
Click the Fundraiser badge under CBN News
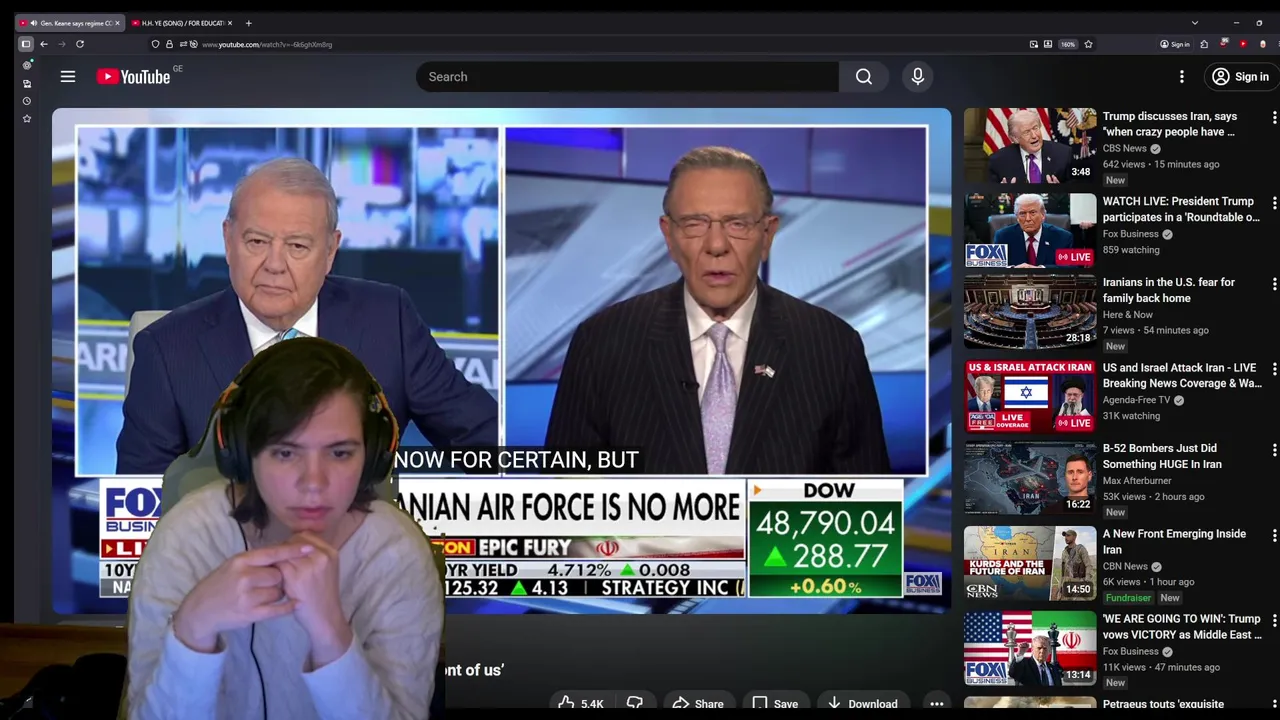pyautogui.click(x=1128, y=598)
